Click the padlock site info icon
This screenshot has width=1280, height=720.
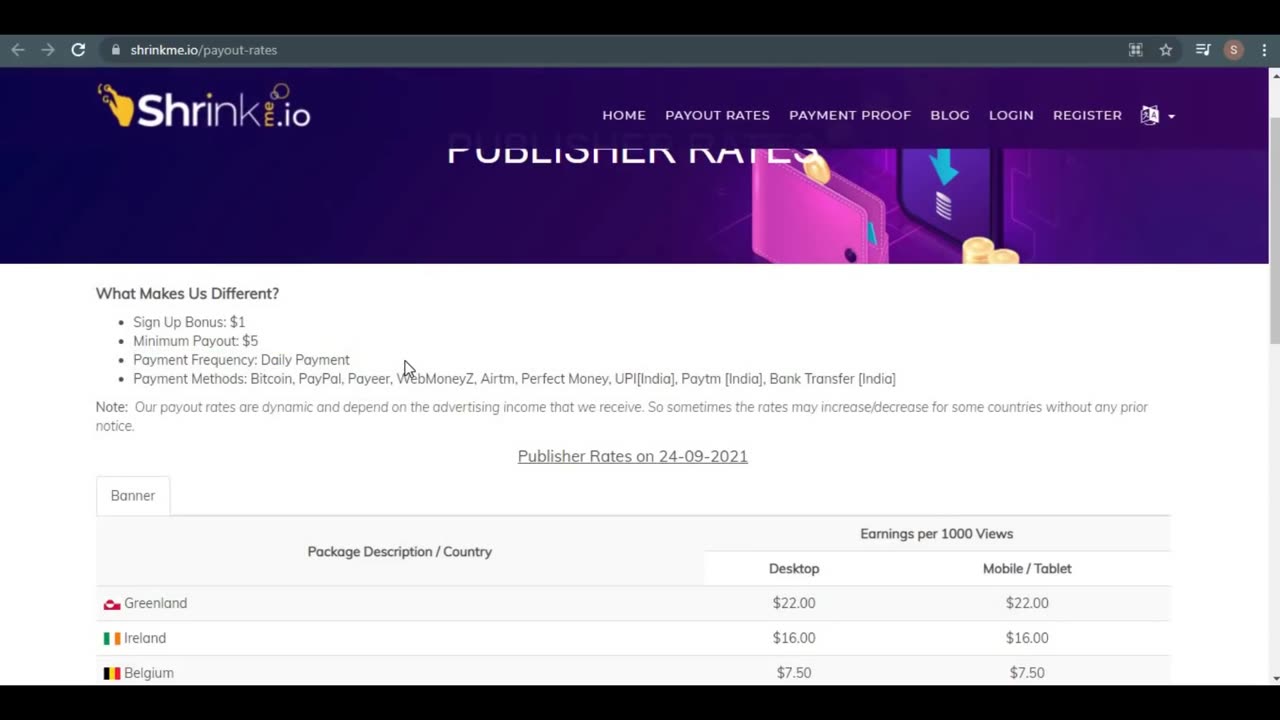(x=116, y=50)
